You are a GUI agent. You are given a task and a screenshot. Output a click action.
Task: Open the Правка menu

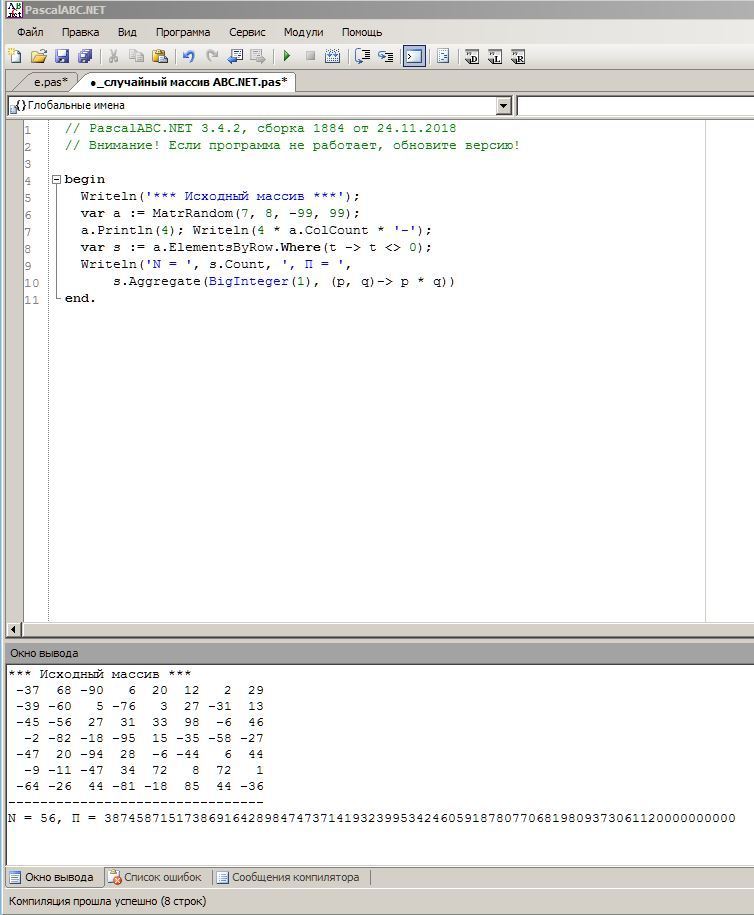pos(81,32)
